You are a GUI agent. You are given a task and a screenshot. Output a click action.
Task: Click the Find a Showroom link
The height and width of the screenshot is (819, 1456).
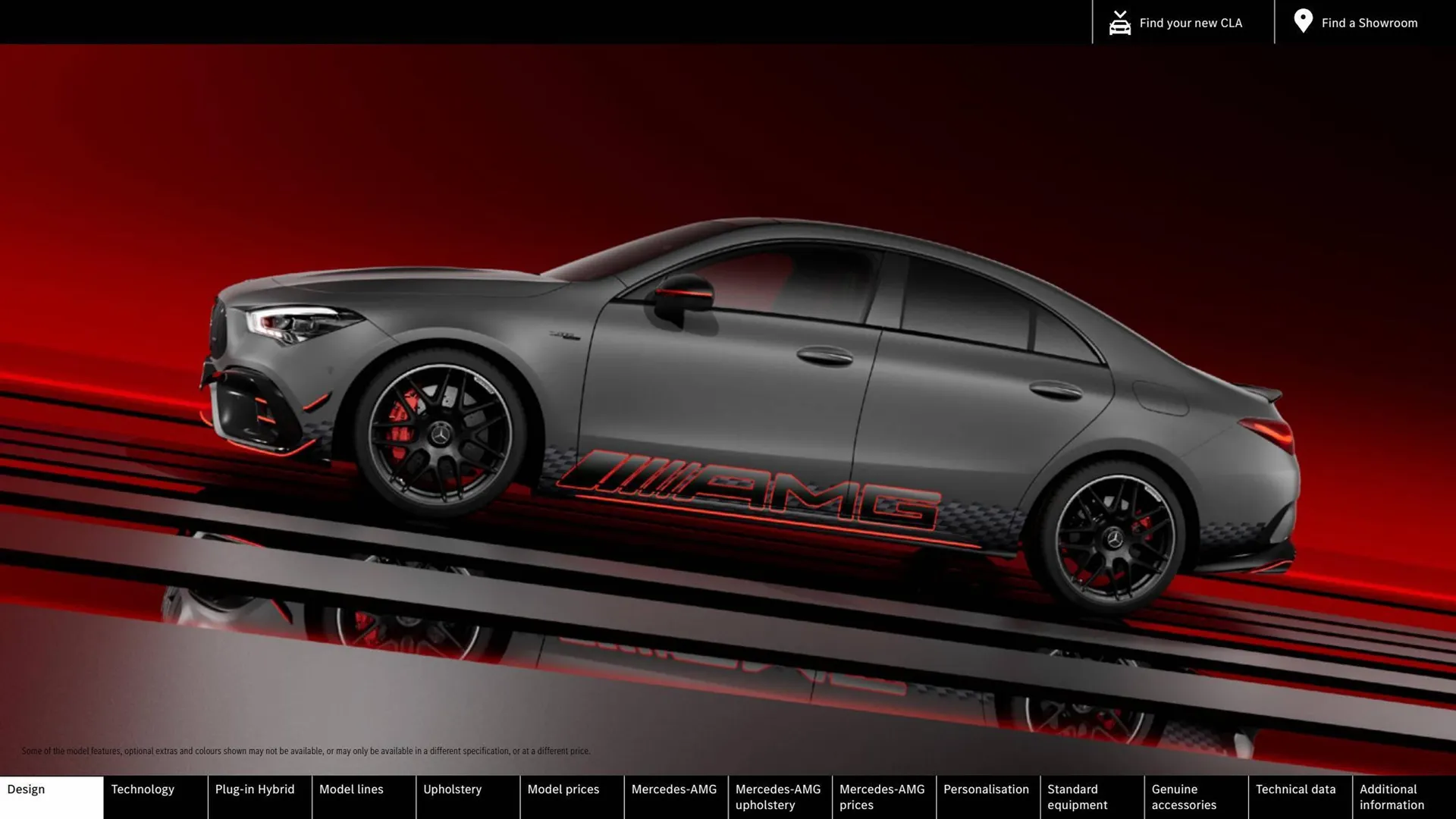point(1370,22)
